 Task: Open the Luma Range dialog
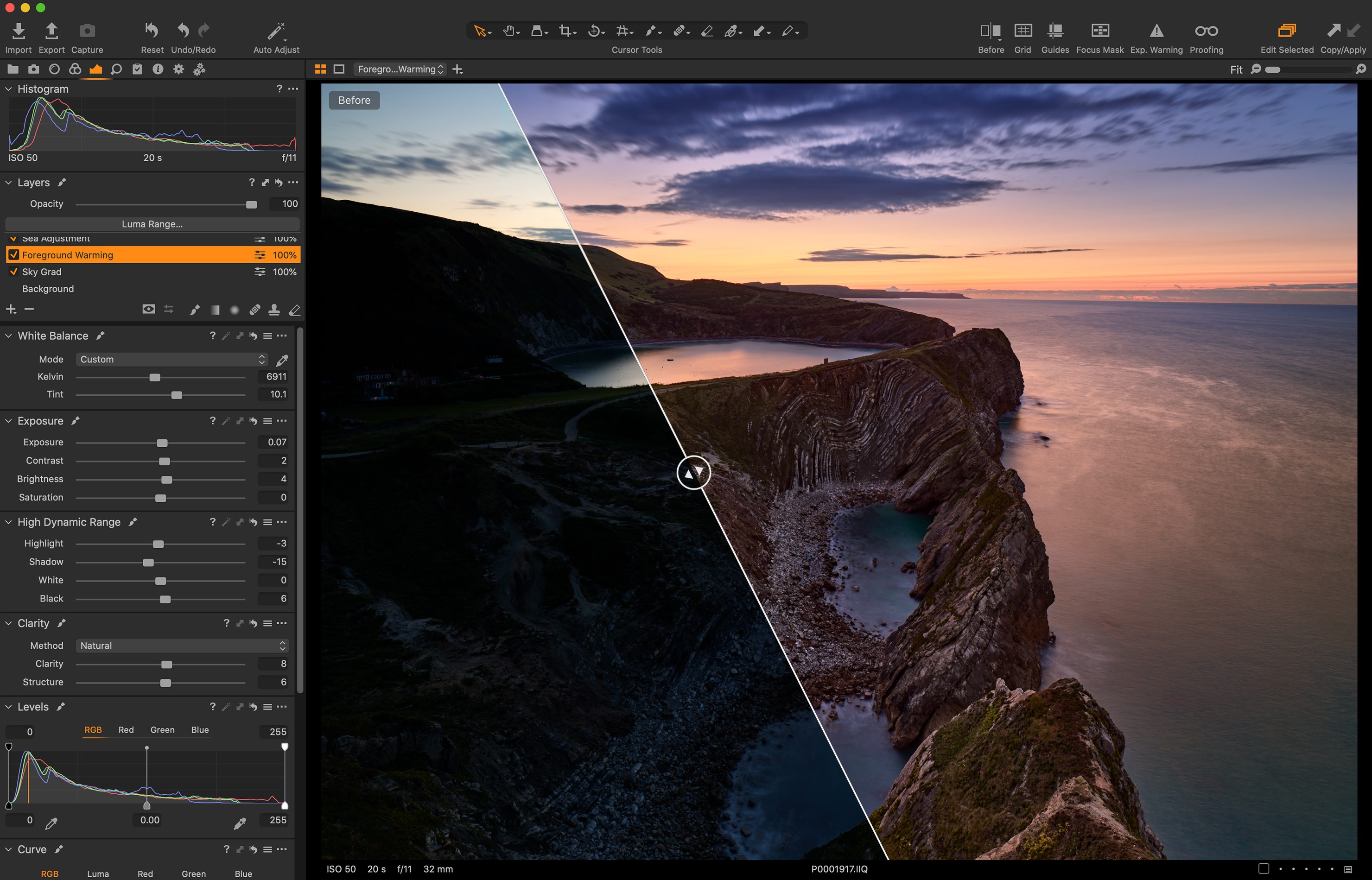[152, 224]
